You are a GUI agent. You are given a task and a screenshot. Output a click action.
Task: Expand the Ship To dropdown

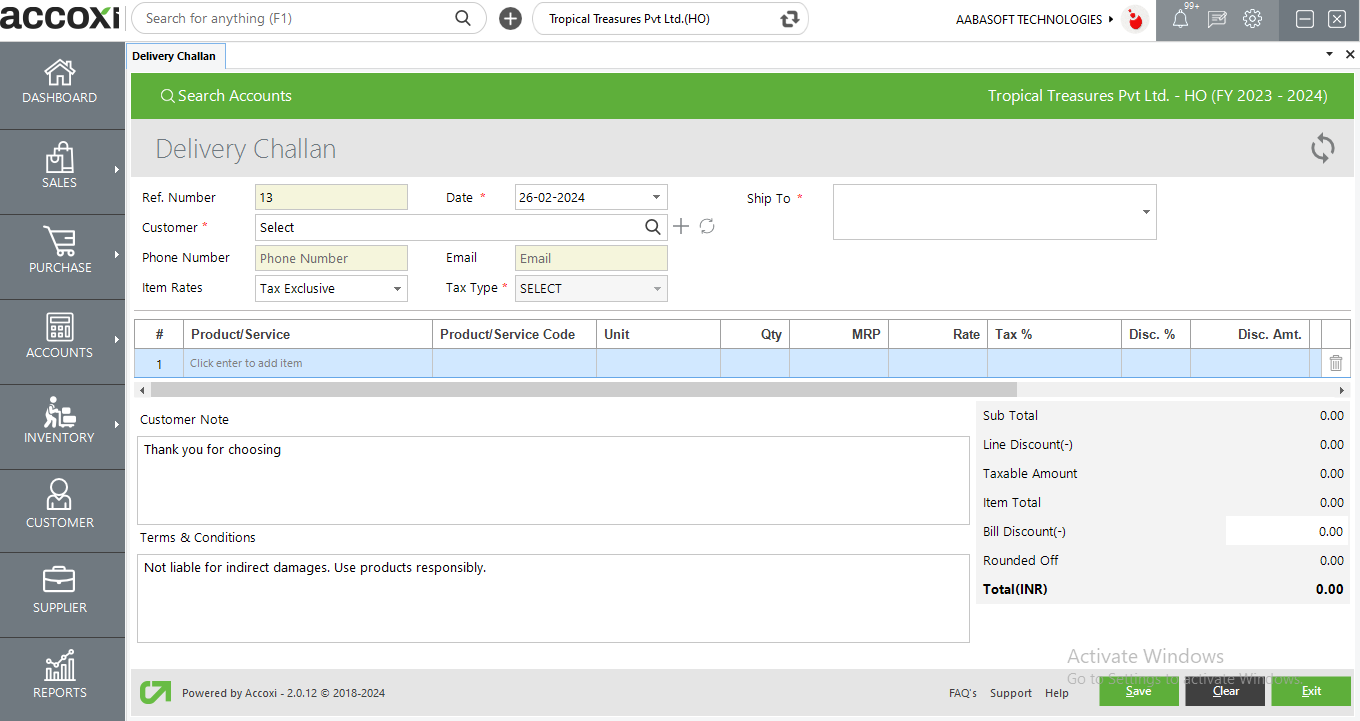pyautogui.click(x=1145, y=212)
